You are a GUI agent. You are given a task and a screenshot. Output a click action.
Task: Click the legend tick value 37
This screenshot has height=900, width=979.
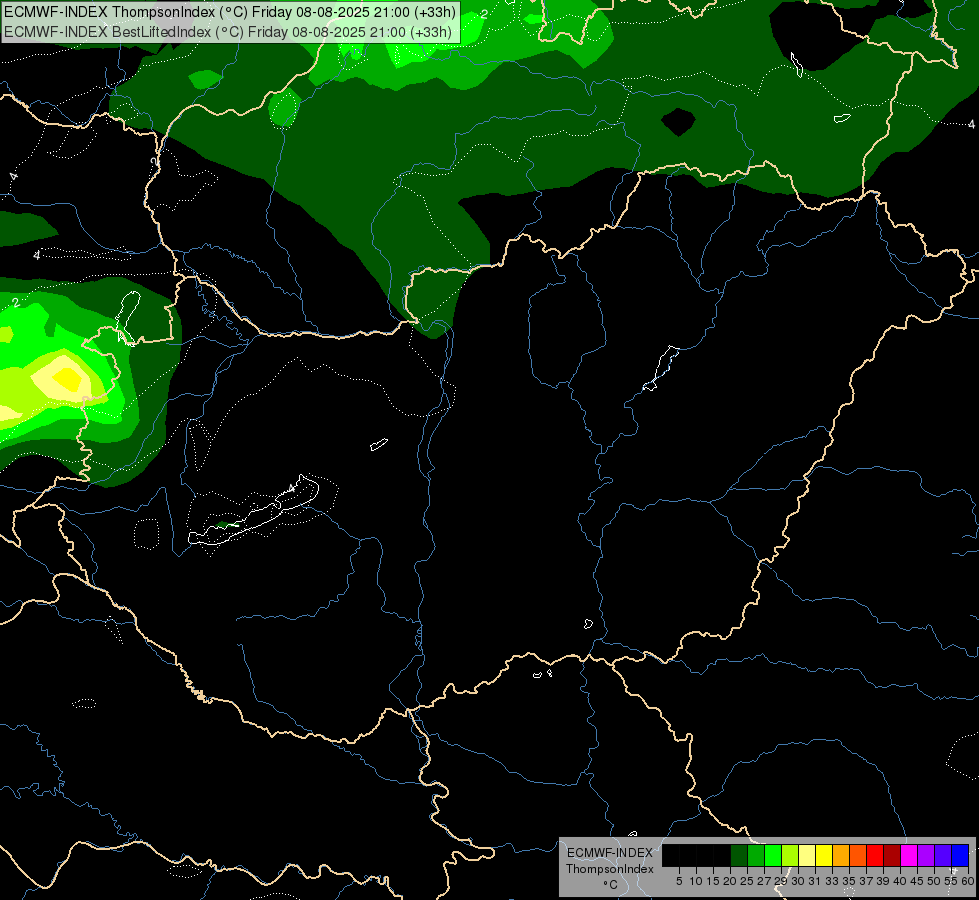coord(866,881)
